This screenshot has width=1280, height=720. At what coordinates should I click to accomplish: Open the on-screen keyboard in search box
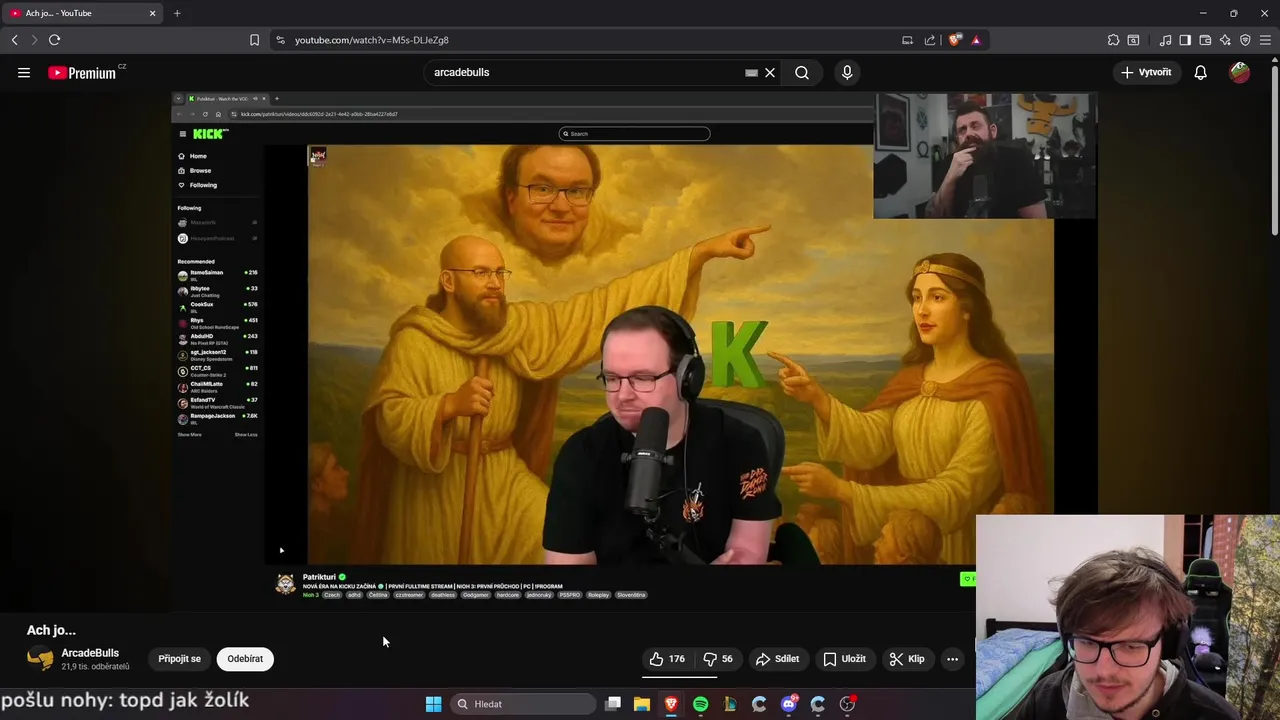click(751, 72)
